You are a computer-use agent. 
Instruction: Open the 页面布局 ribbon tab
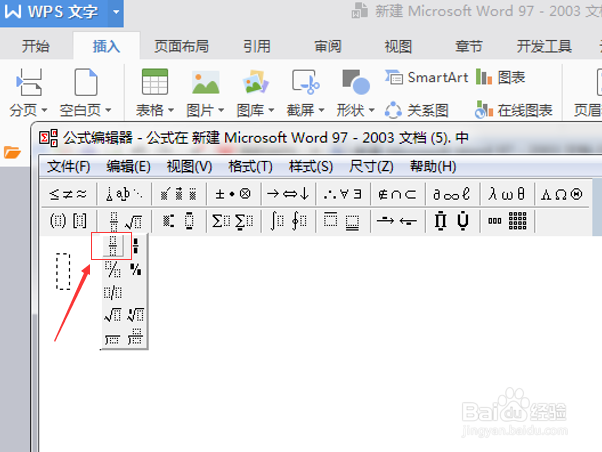pyautogui.click(x=181, y=46)
